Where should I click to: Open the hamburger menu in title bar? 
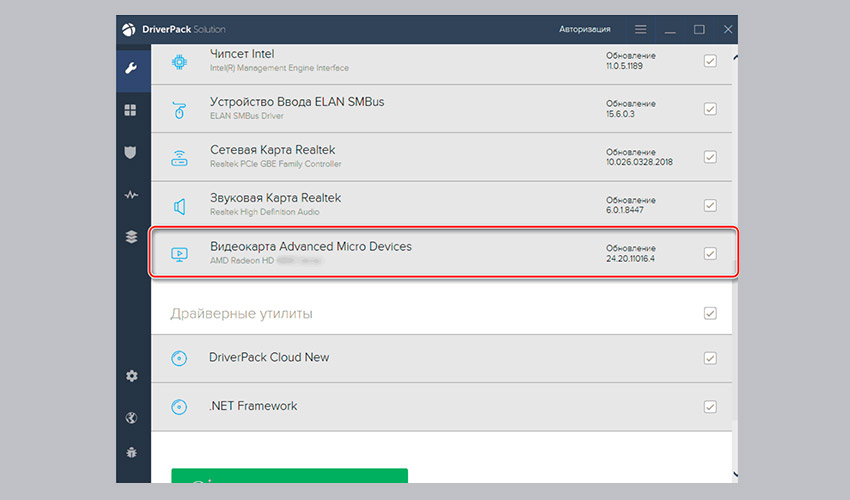[x=640, y=30]
